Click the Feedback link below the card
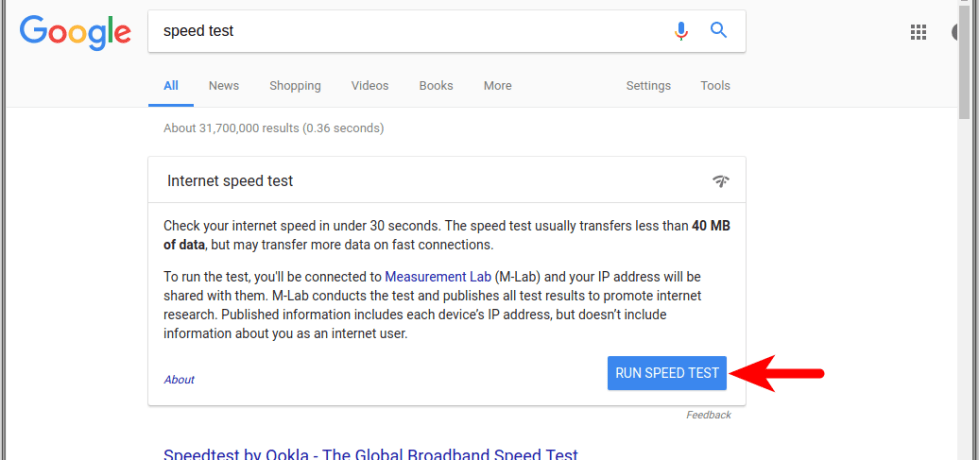 [x=708, y=415]
